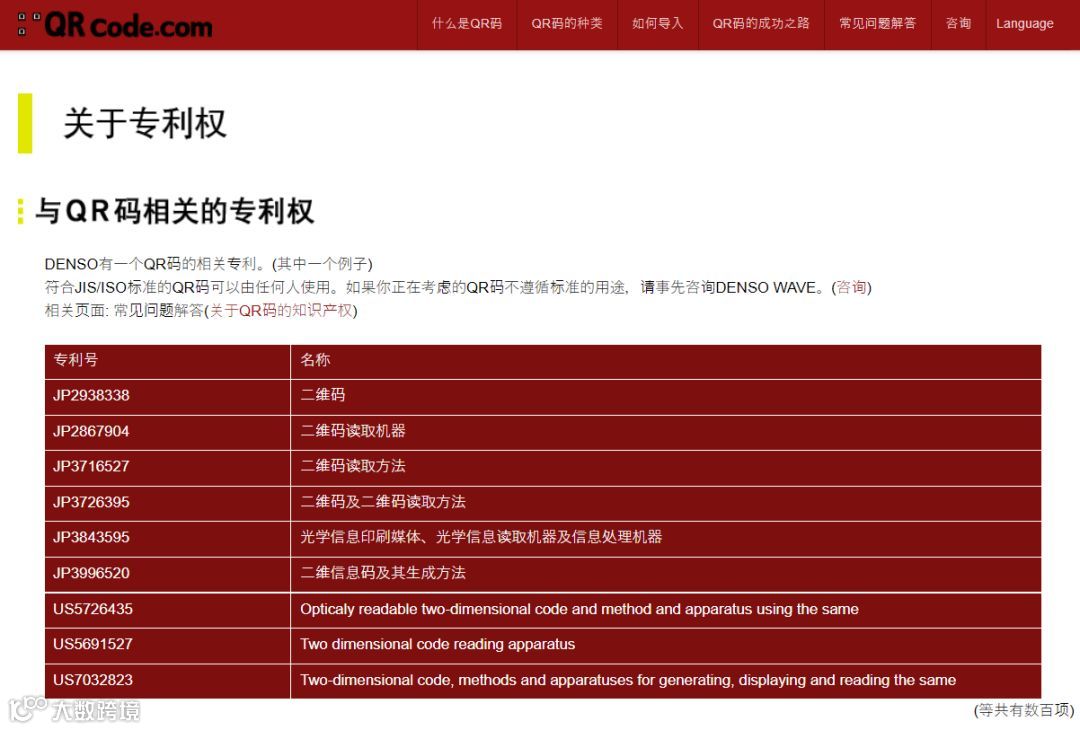Select patent number US5691527
Screen dimensions: 1080x730
[x=93, y=644]
